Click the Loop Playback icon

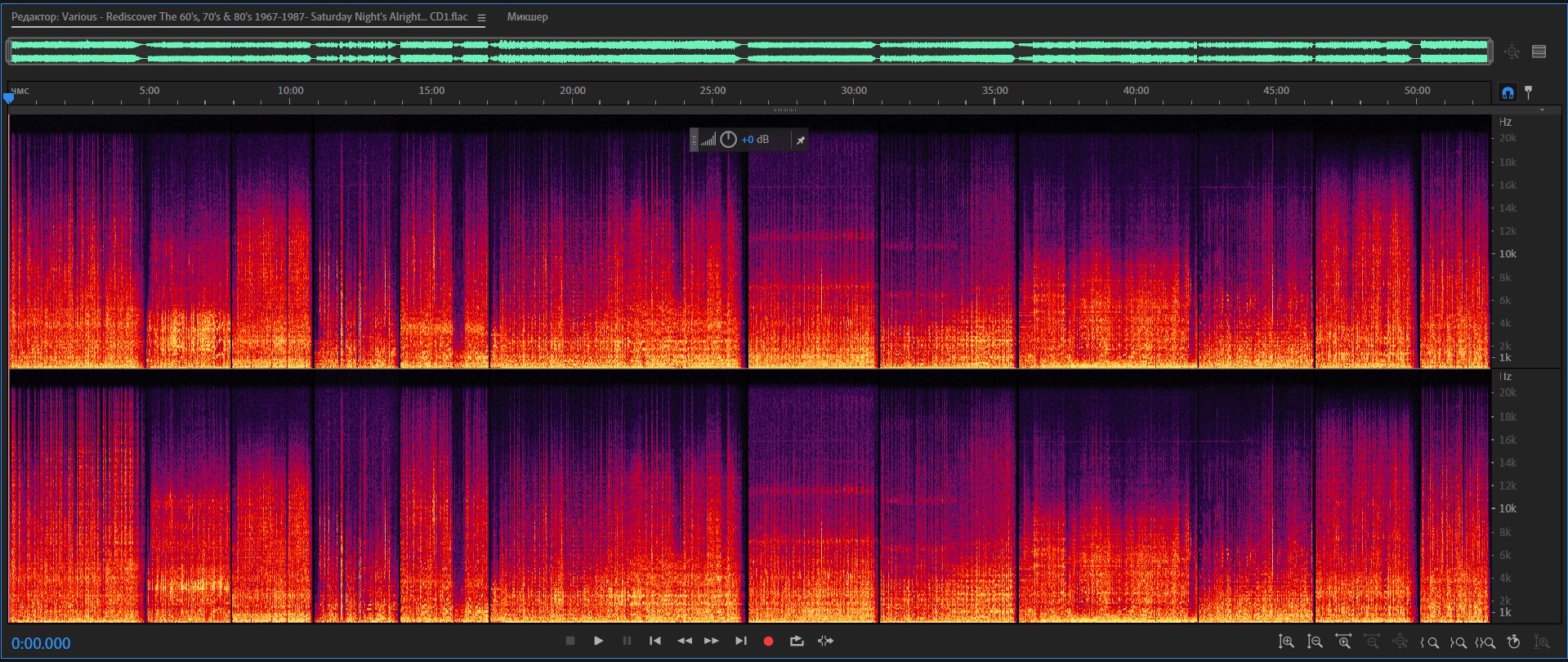click(797, 642)
